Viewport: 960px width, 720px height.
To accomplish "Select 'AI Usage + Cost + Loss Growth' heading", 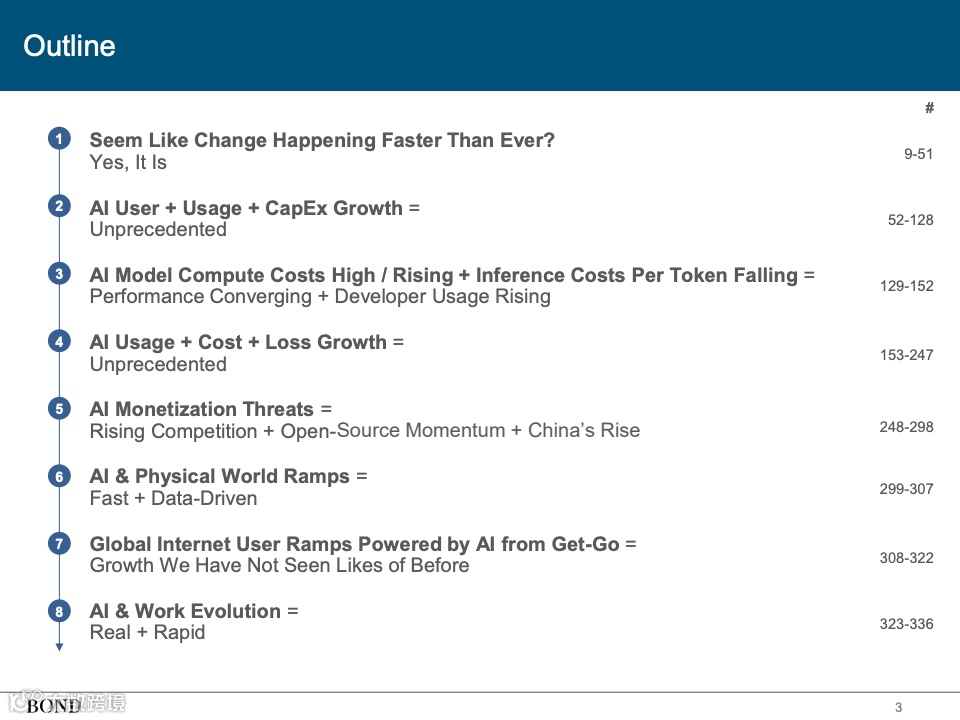I will 238,342.
